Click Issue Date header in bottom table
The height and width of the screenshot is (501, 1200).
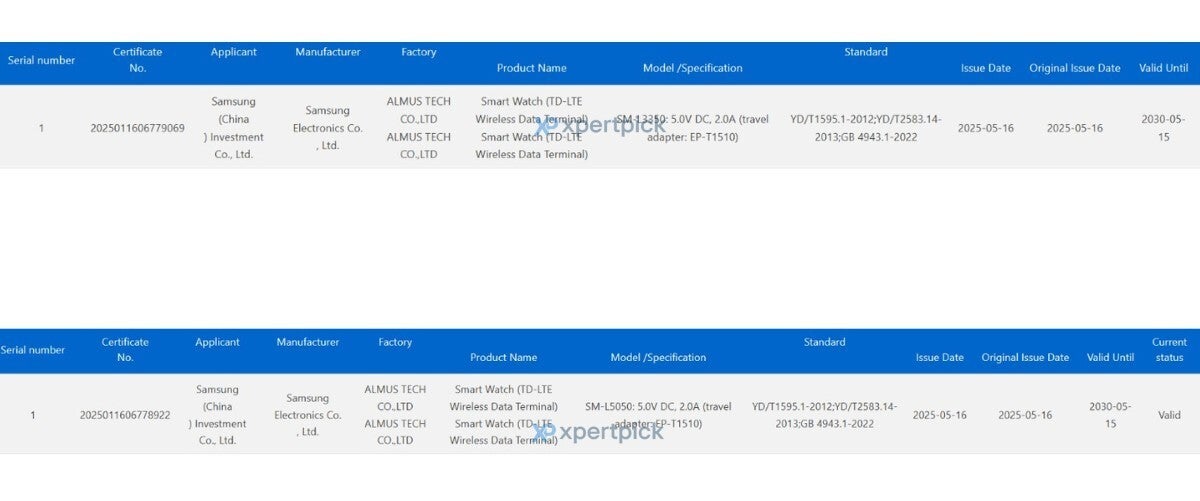(939, 357)
